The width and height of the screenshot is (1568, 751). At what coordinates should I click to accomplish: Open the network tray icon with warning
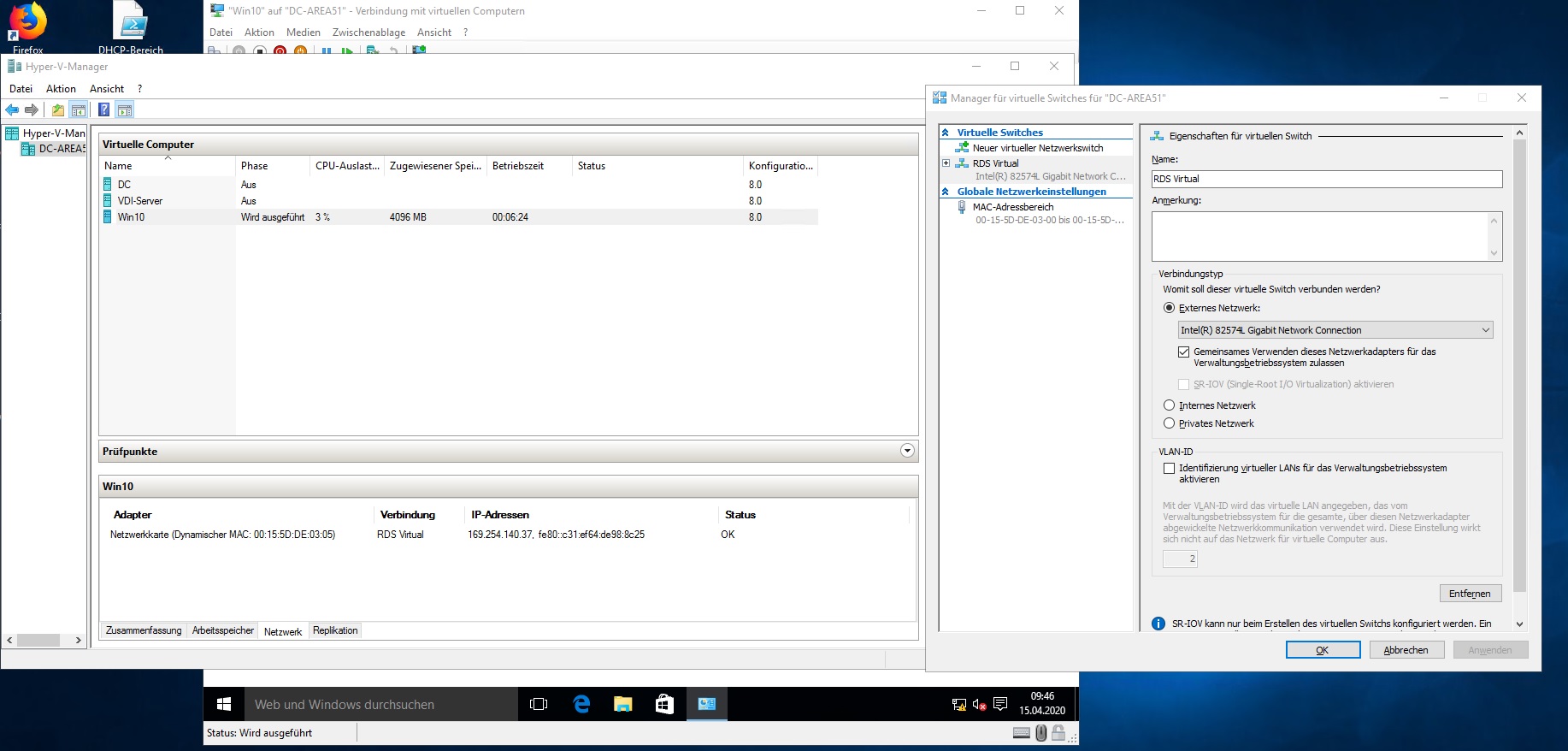coord(959,705)
